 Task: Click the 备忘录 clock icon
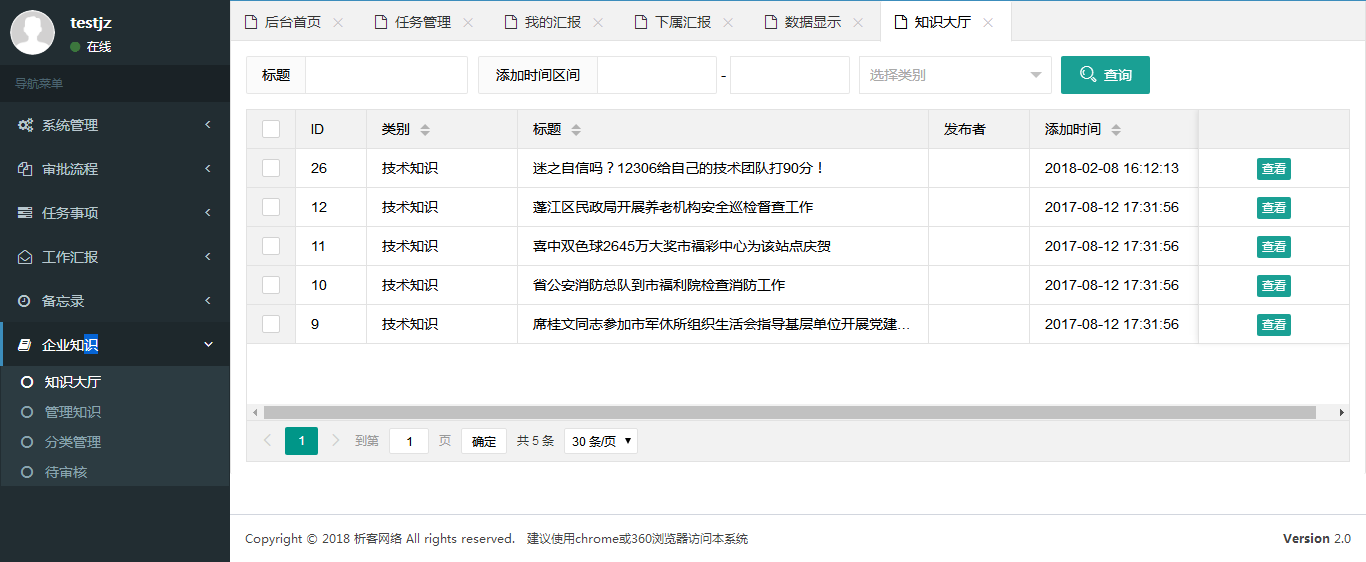point(25,301)
